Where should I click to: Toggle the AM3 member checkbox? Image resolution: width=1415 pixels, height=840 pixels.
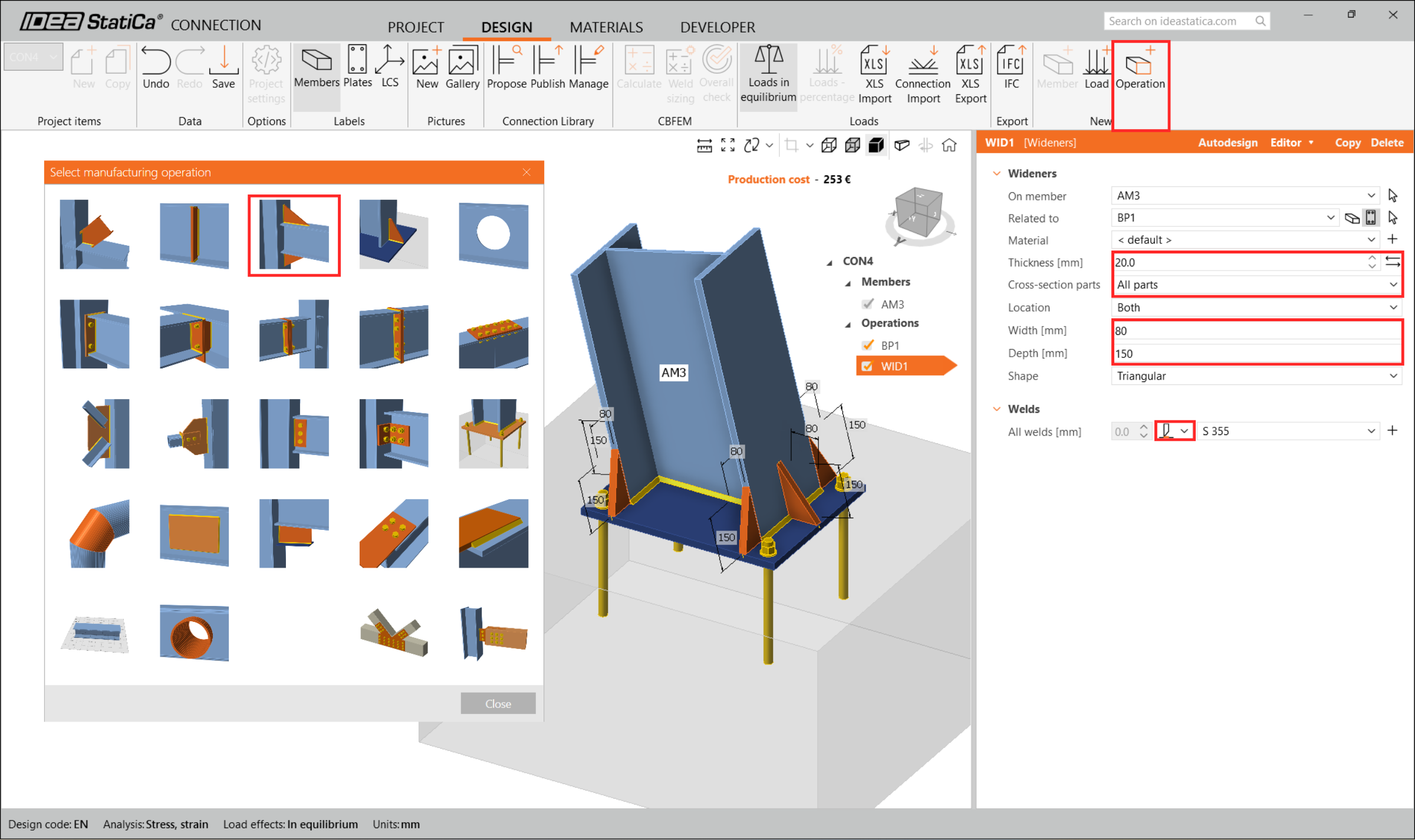pos(867,304)
